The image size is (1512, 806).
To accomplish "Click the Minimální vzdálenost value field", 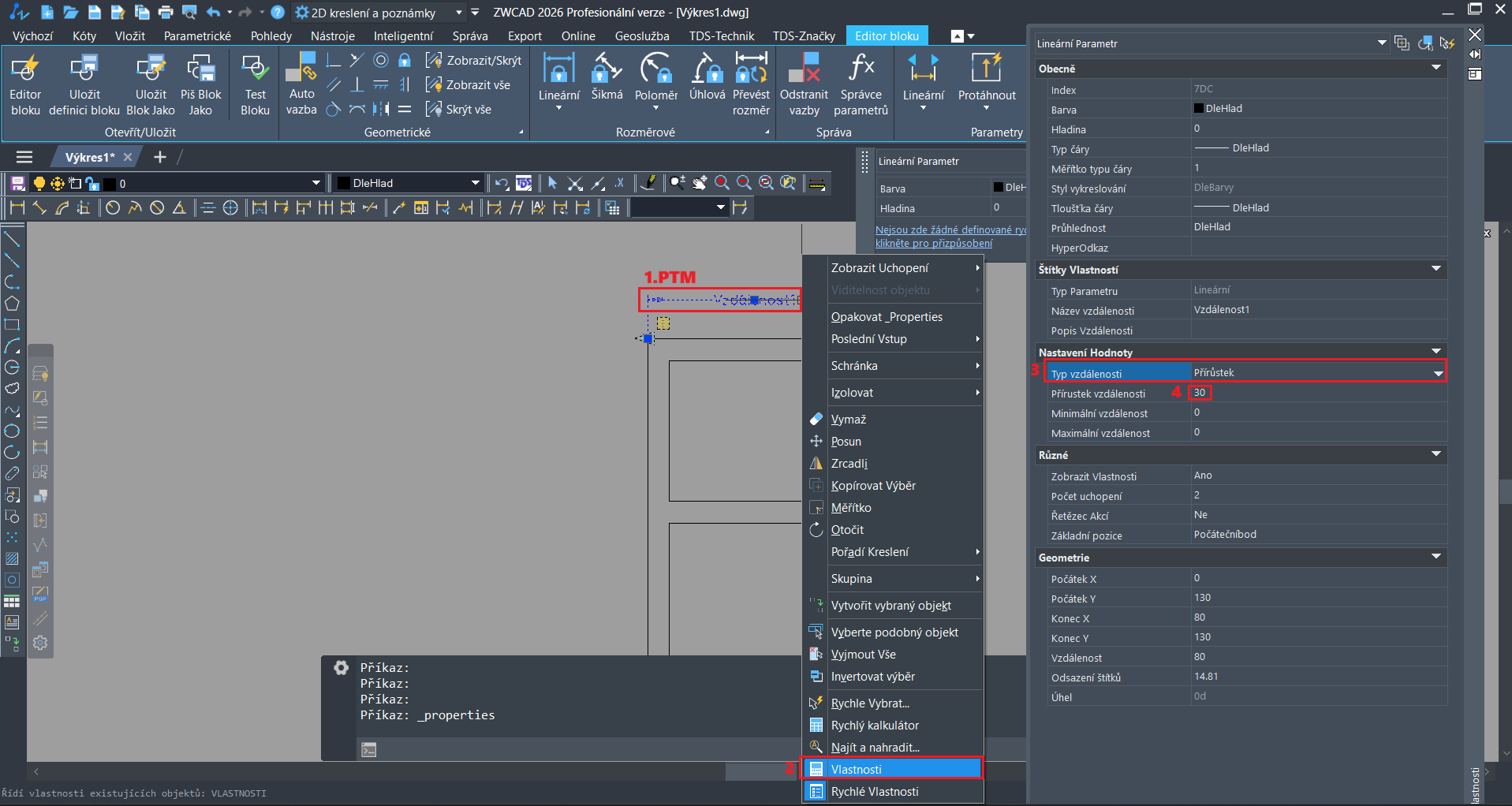I will [x=1317, y=412].
